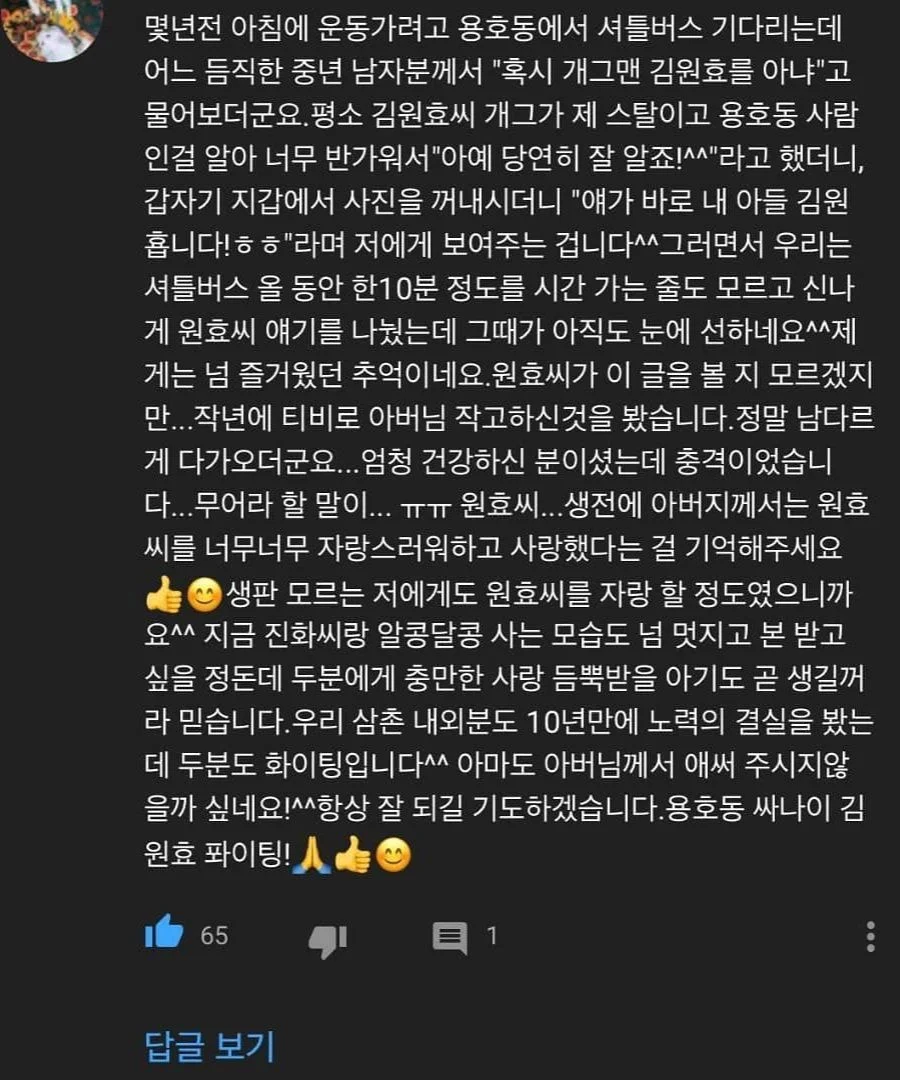Click the first line starting 몇년전 아침에
This screenshot has height=1080, width=900.
tap(493, 28)
